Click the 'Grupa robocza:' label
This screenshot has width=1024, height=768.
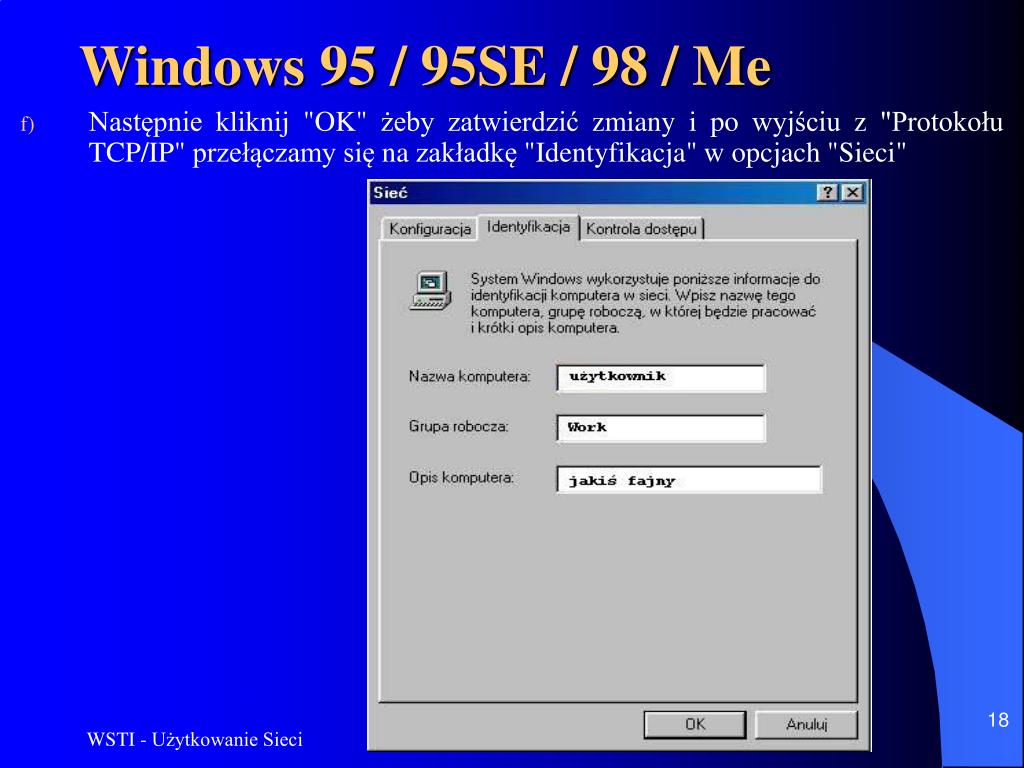458,426
